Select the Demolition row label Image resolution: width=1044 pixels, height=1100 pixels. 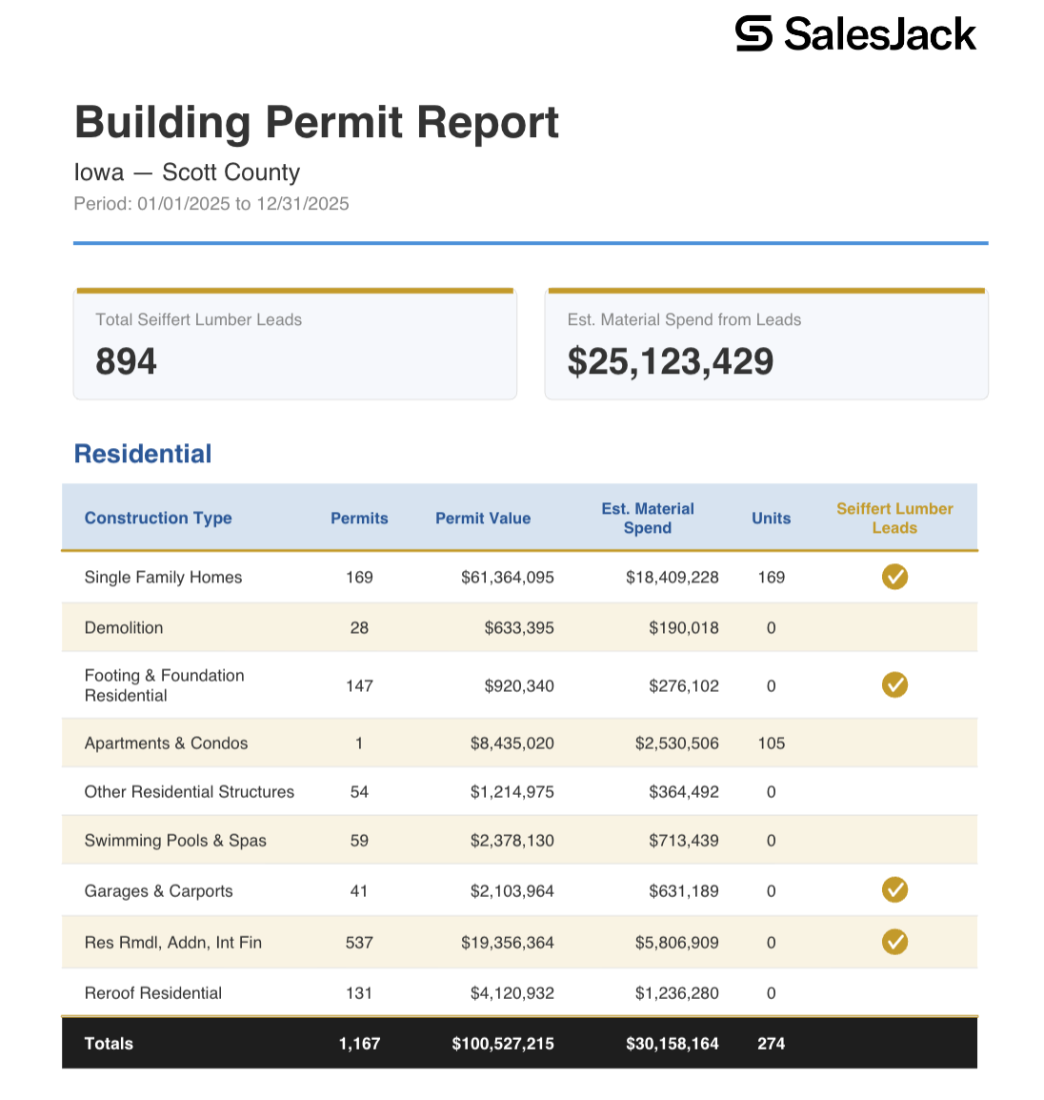123,627
